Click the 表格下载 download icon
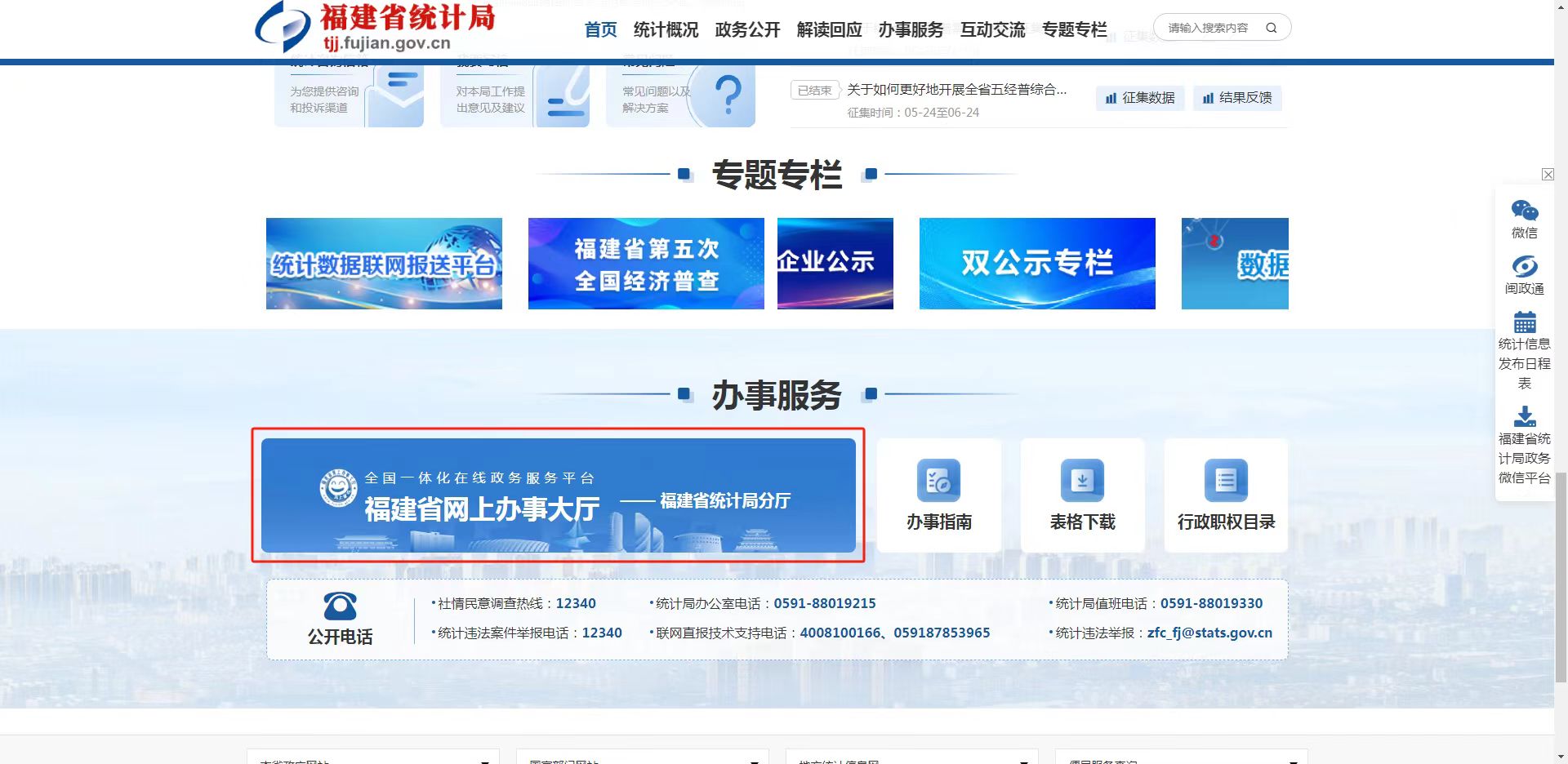This screenshot has width=1568, height=764. coord(1082,481)
